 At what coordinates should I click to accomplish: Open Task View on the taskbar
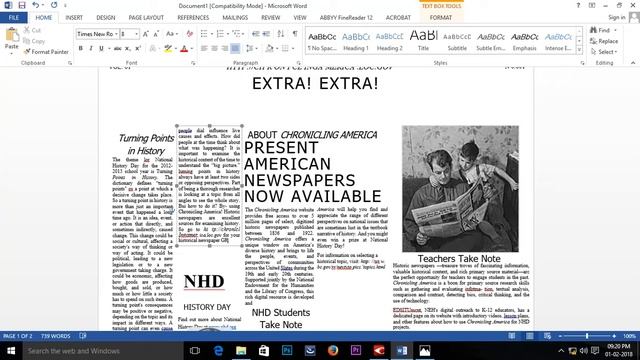point(195,351)
